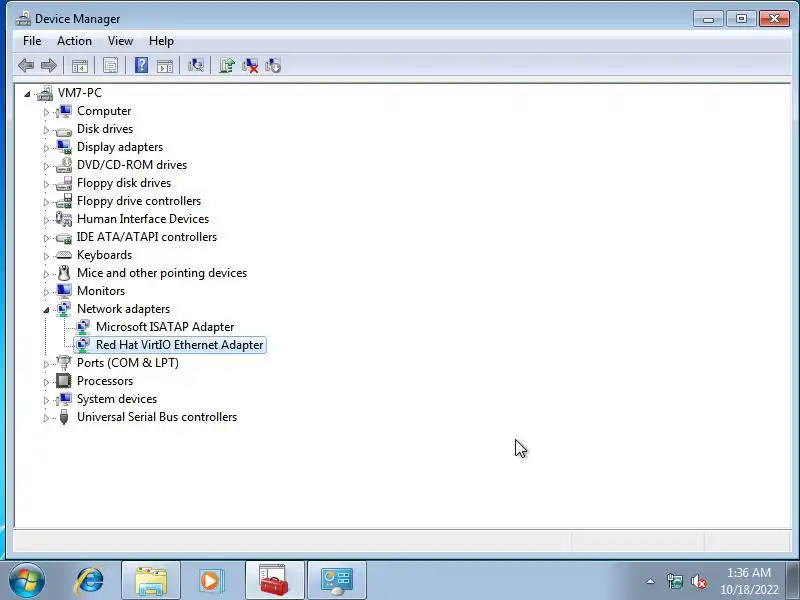Click the Monitors category icon
The height and width of the screenshot is (600, 800).
coord(64,291)
